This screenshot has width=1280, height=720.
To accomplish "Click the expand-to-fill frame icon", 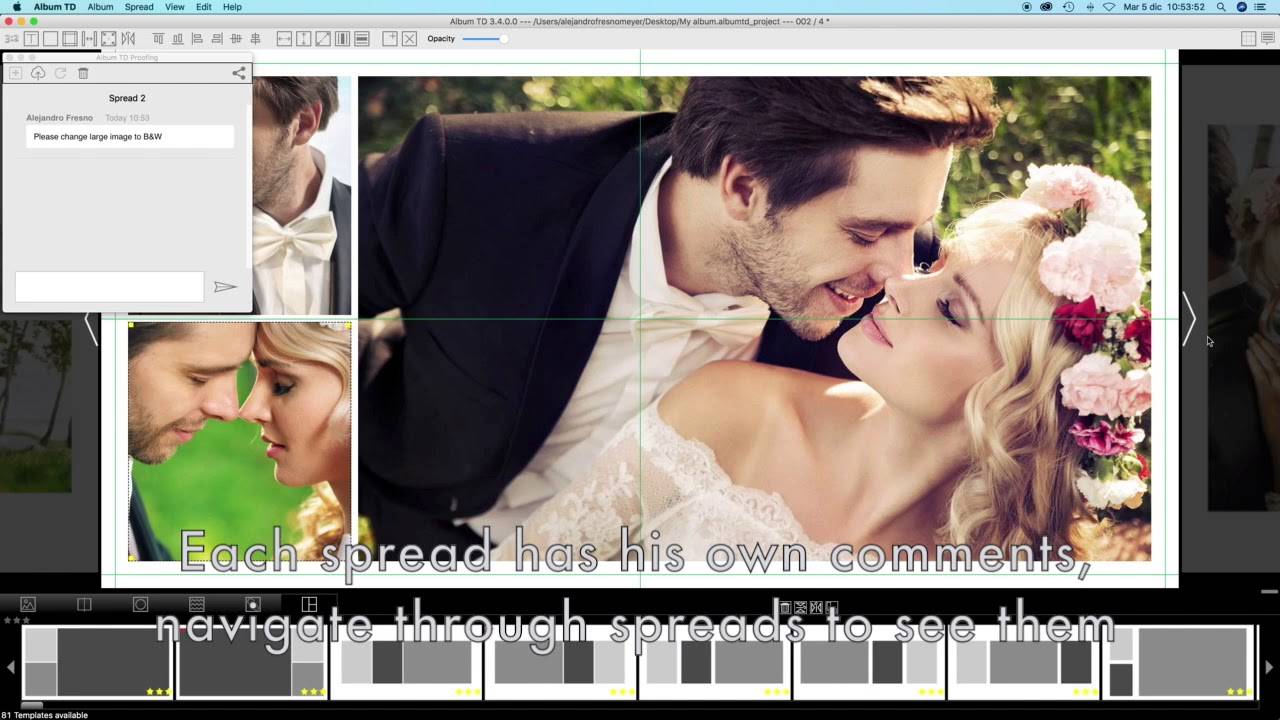I will pyautogui.click(x=108, y=39).
